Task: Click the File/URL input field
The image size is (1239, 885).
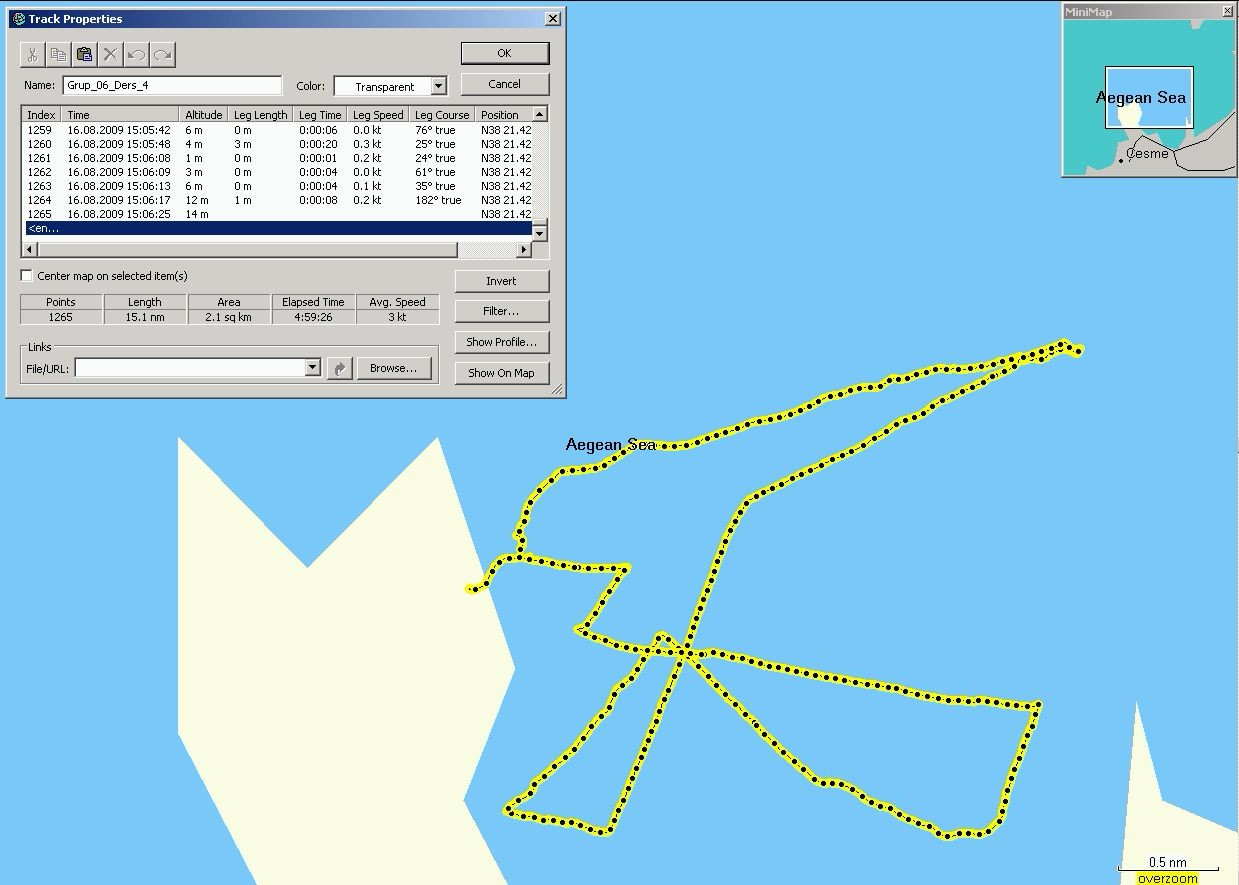Action: pos(190,368)
